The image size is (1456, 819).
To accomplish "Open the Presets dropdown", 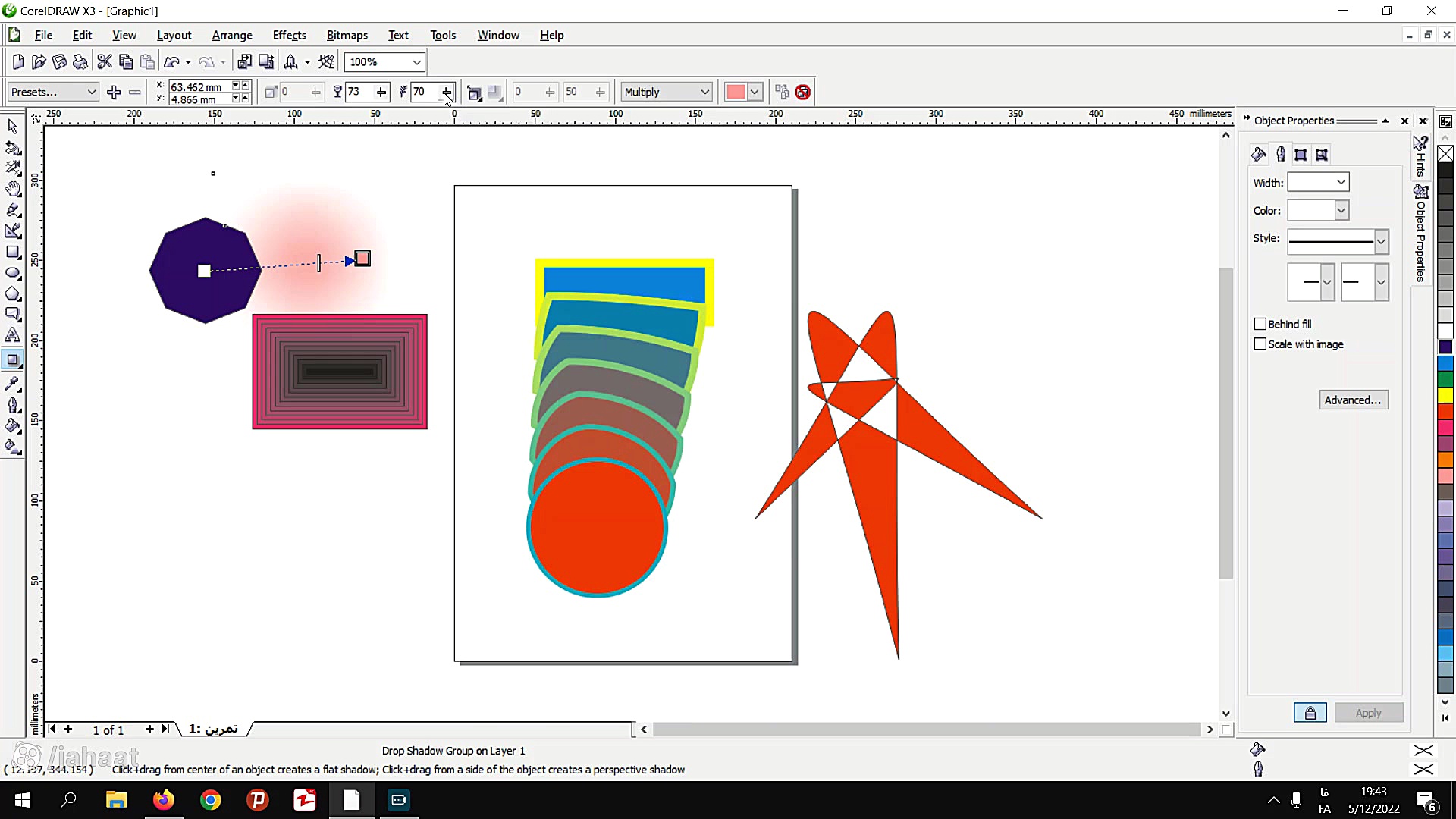I will (89, 91).
